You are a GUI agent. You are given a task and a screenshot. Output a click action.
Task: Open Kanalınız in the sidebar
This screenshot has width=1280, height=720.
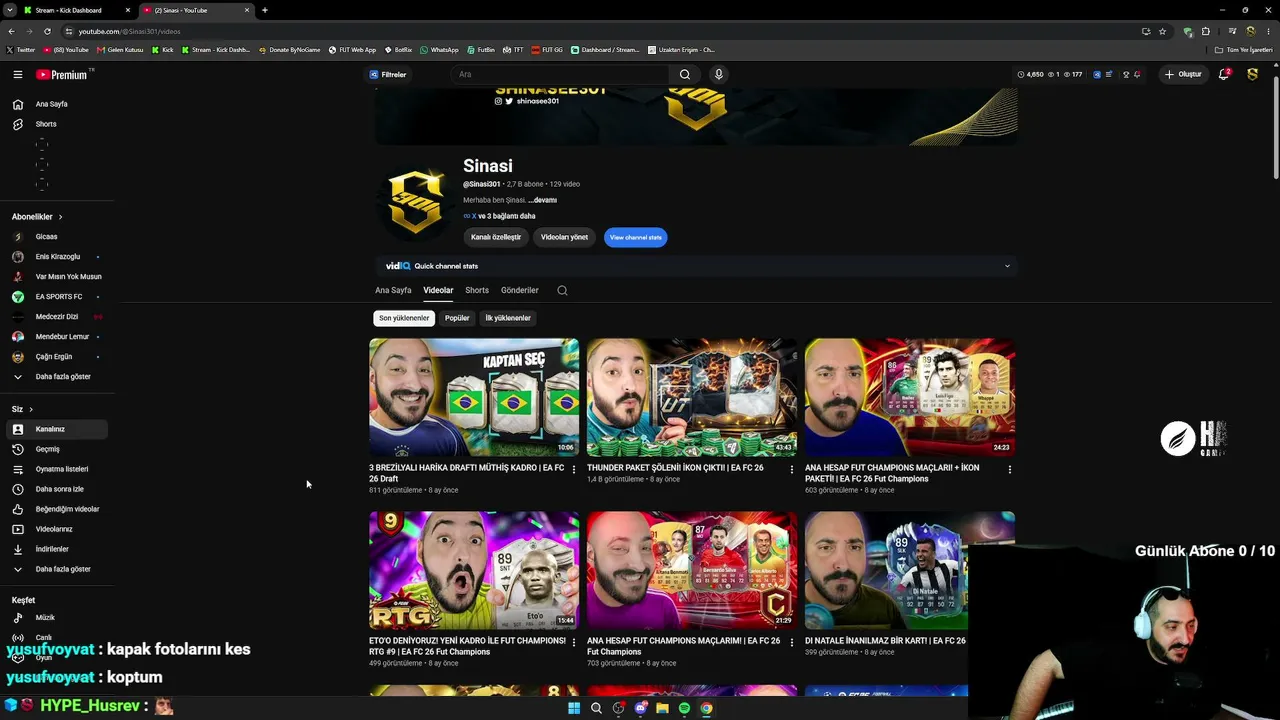point(57,429)
